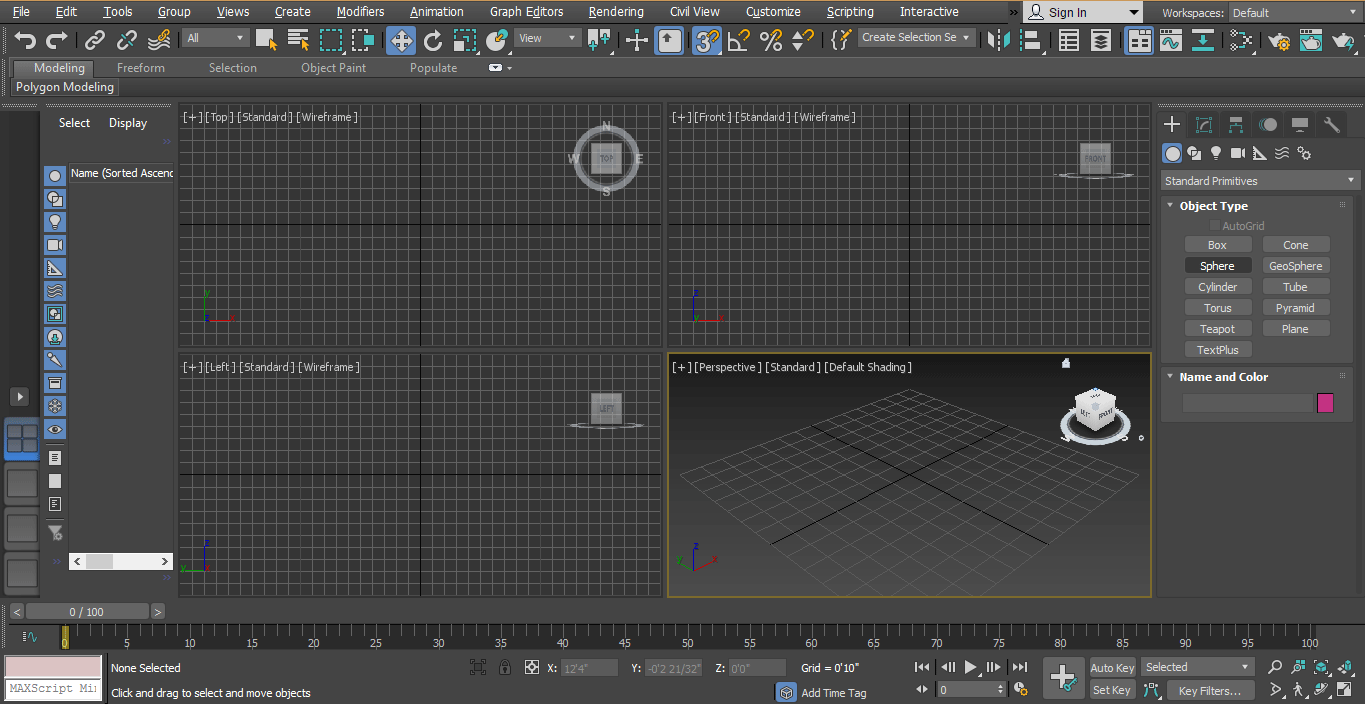The width and height of the screenshot is (1365, 704).
Task: Click the Teapot primitive button
Action: click(x=1218, y=328)
